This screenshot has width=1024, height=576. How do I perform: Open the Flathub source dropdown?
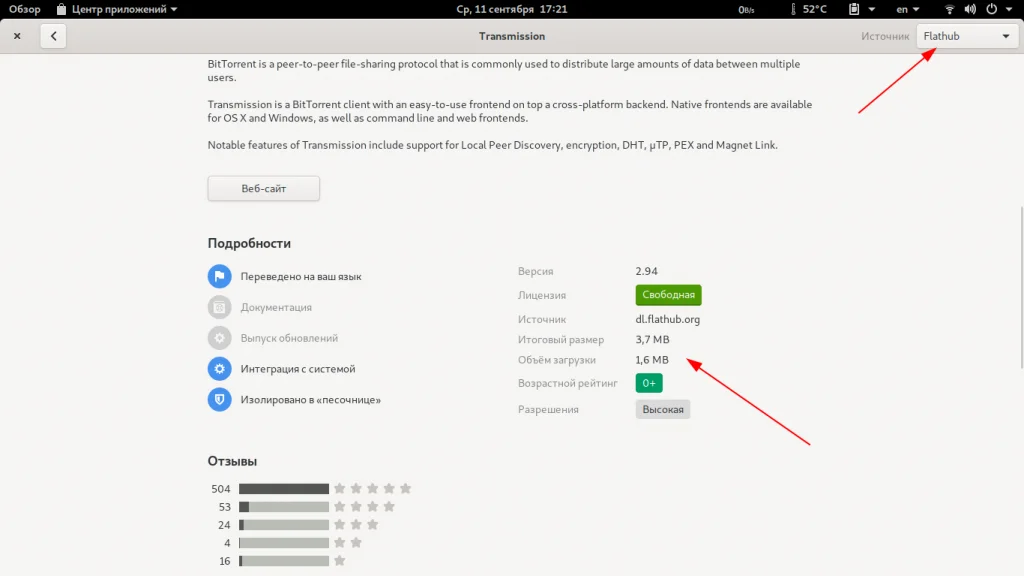967,36
